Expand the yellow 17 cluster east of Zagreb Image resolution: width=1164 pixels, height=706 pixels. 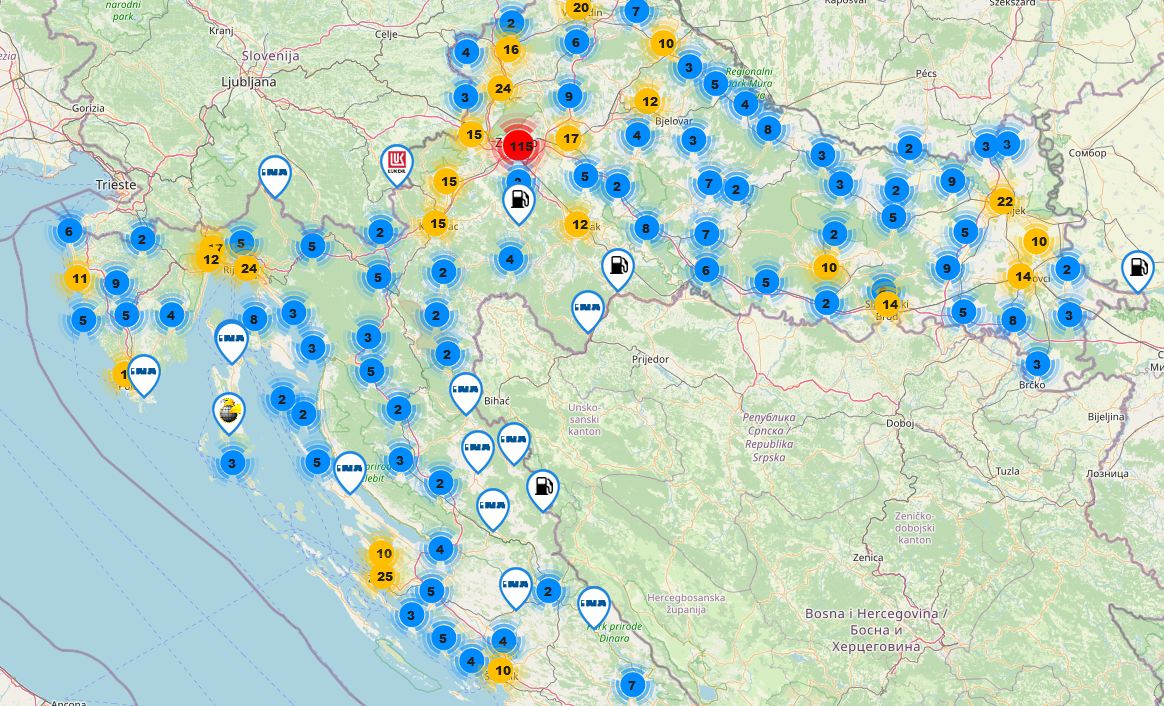pyautogui.click(x=570, y=139)
